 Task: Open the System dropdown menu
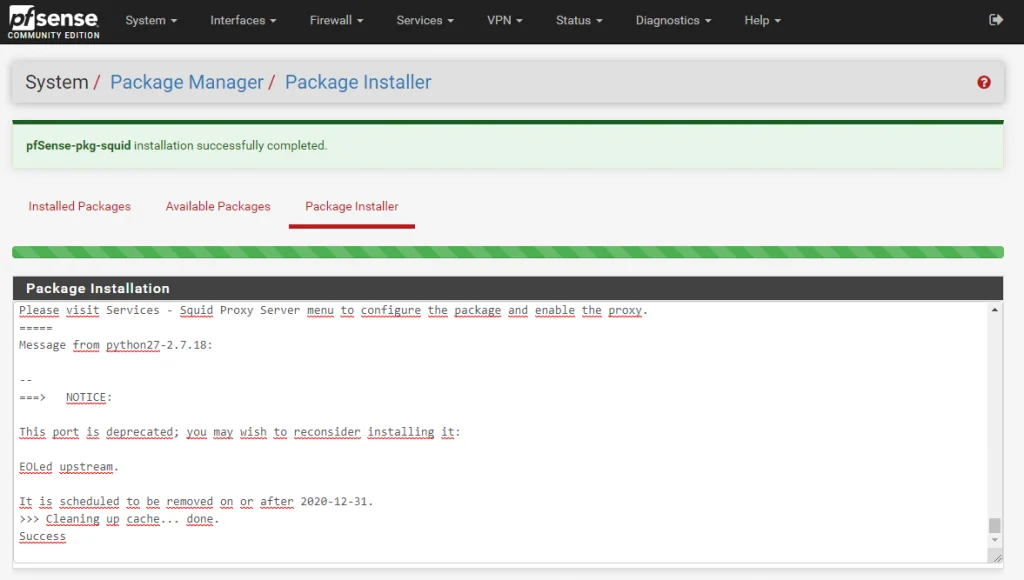[151, 20]
